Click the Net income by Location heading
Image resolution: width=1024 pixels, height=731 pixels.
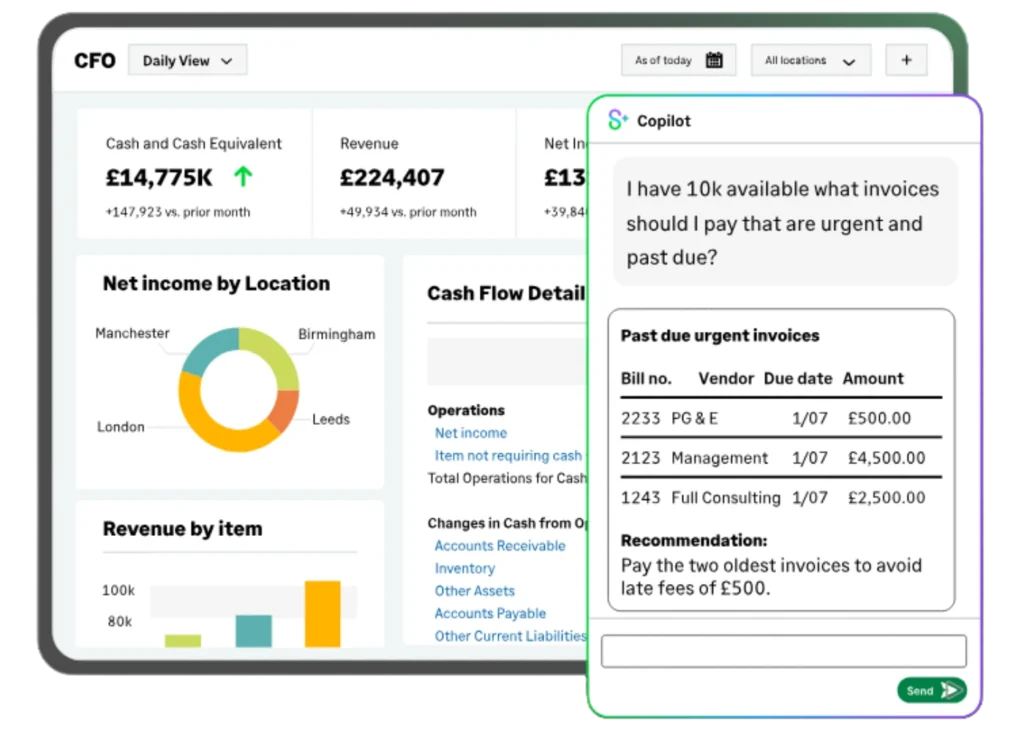click(x=216, y=284)
